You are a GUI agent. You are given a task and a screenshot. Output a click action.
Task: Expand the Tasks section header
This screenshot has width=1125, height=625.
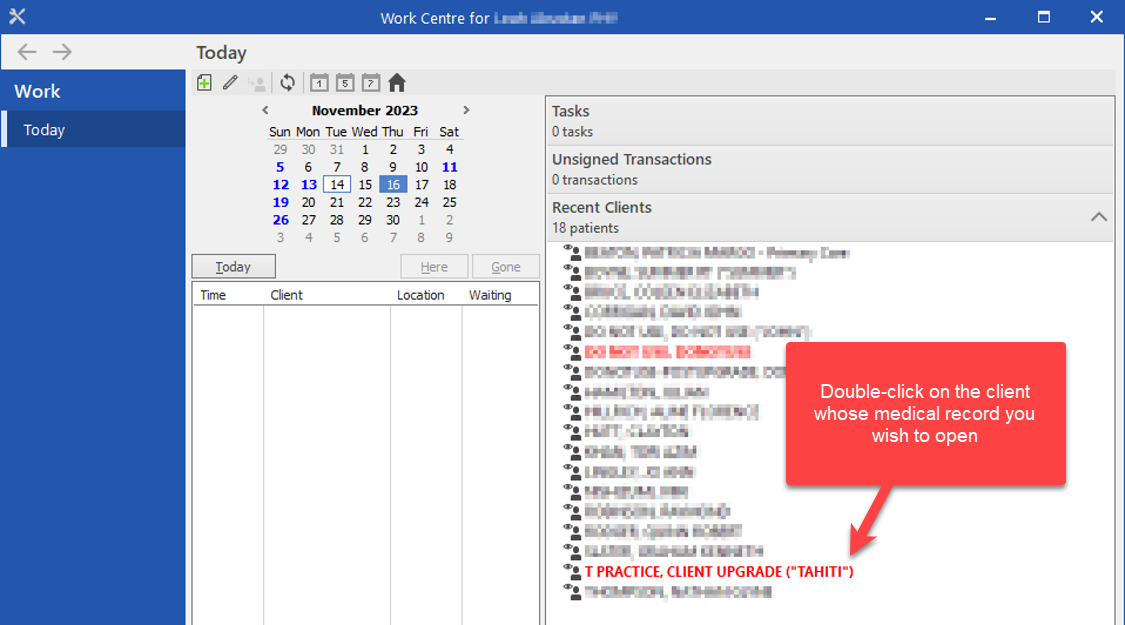[x=829, y=121]
